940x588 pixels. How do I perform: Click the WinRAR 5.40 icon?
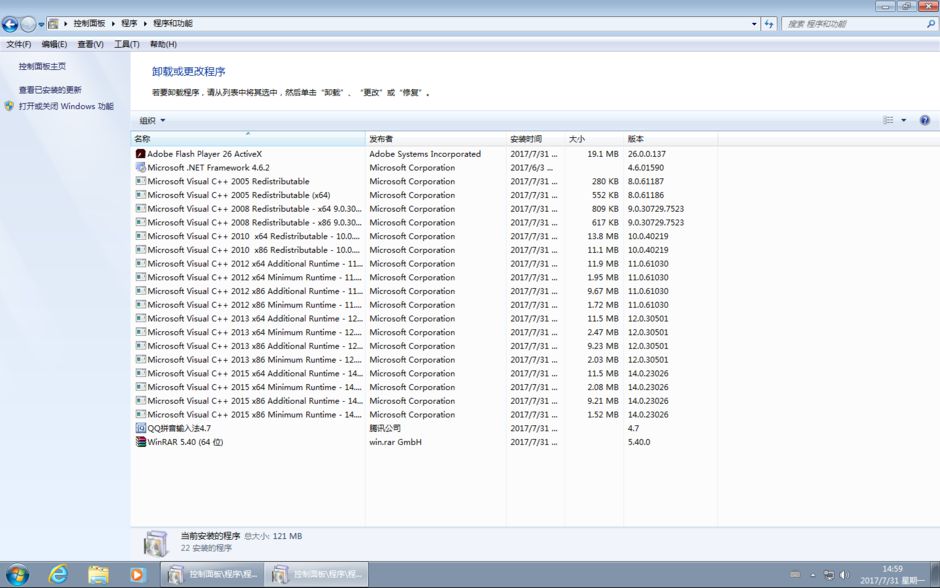coord(141,442)
